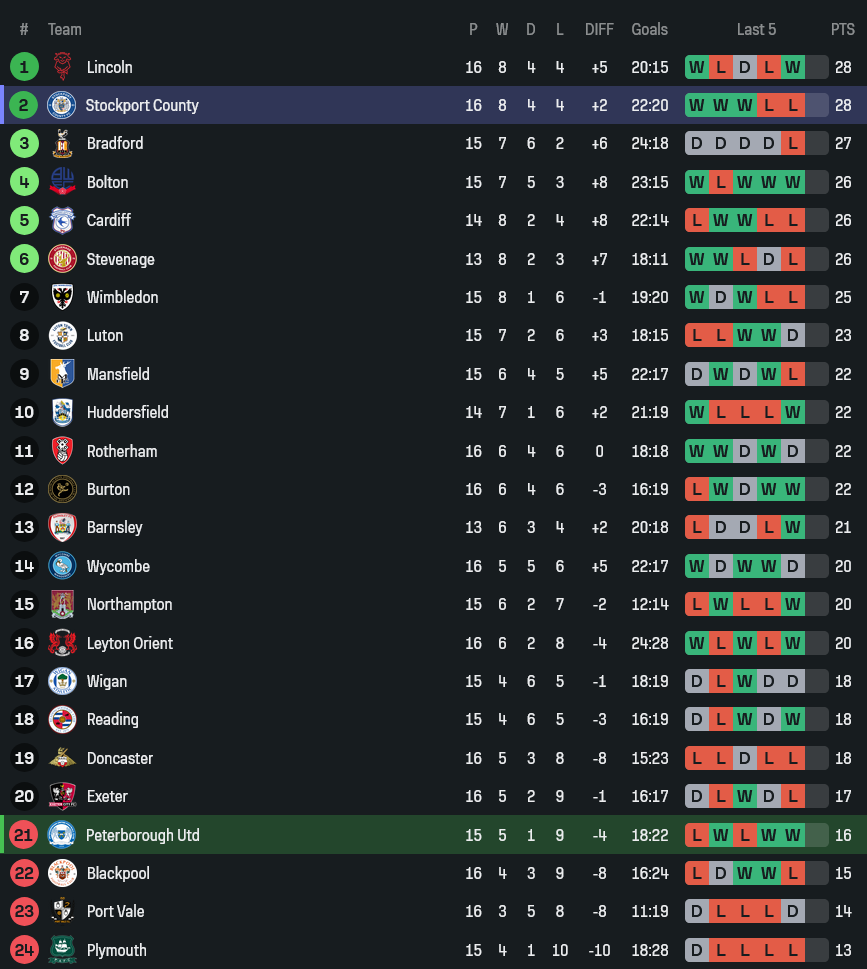Click the green position 1 rank badge
This screenshot has width=867, height=969.
[24, 67]
